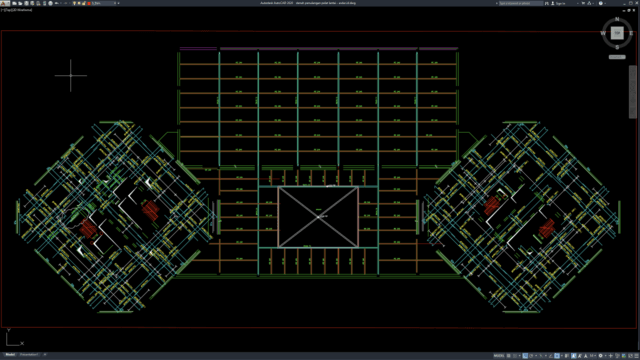Toggle the drawing grid display icon
Screen dimensions: 640x360
(x=509, y=356)
